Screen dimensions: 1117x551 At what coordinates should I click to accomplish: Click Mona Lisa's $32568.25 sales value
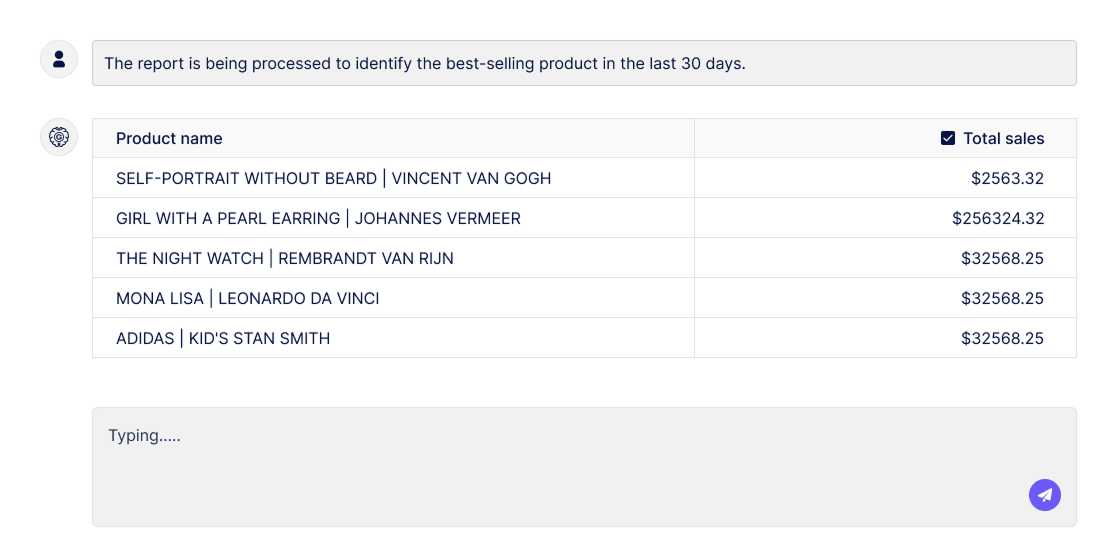point(1002,298)
